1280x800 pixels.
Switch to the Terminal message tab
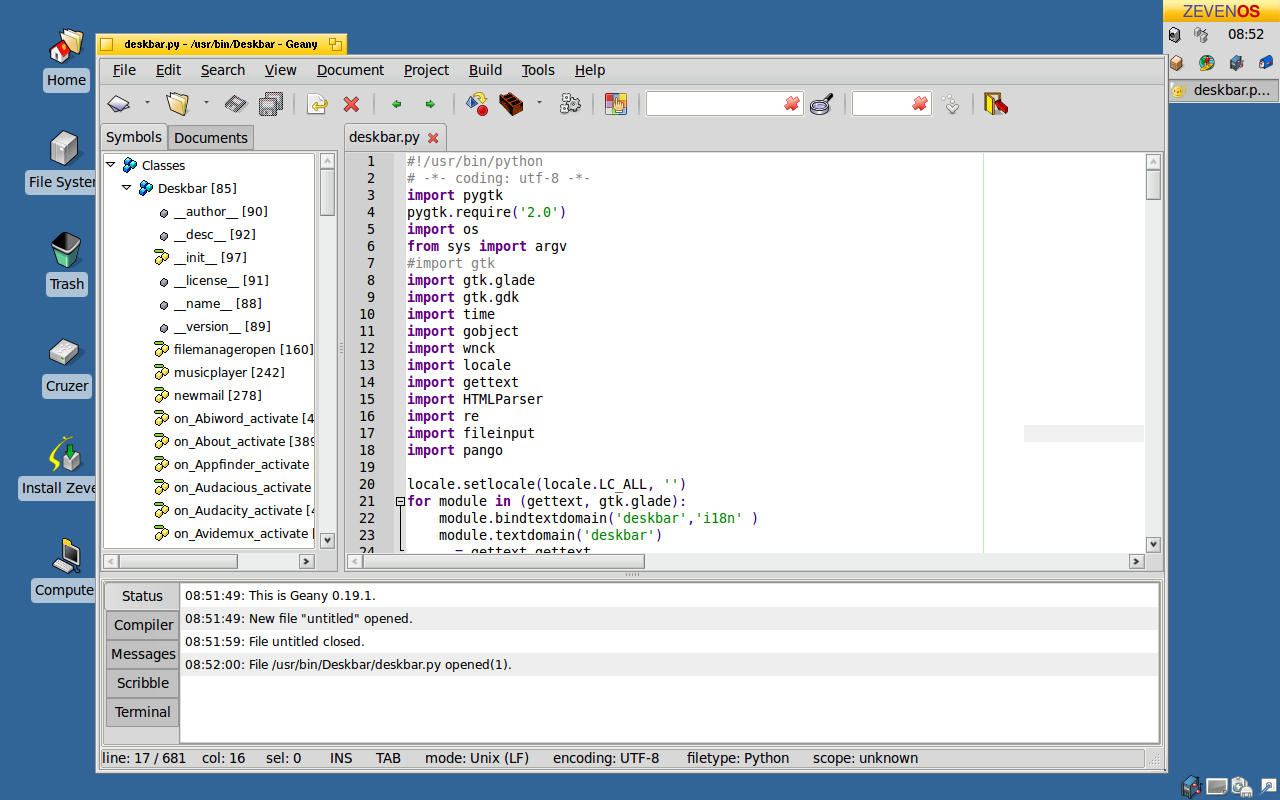coord(142,712)
